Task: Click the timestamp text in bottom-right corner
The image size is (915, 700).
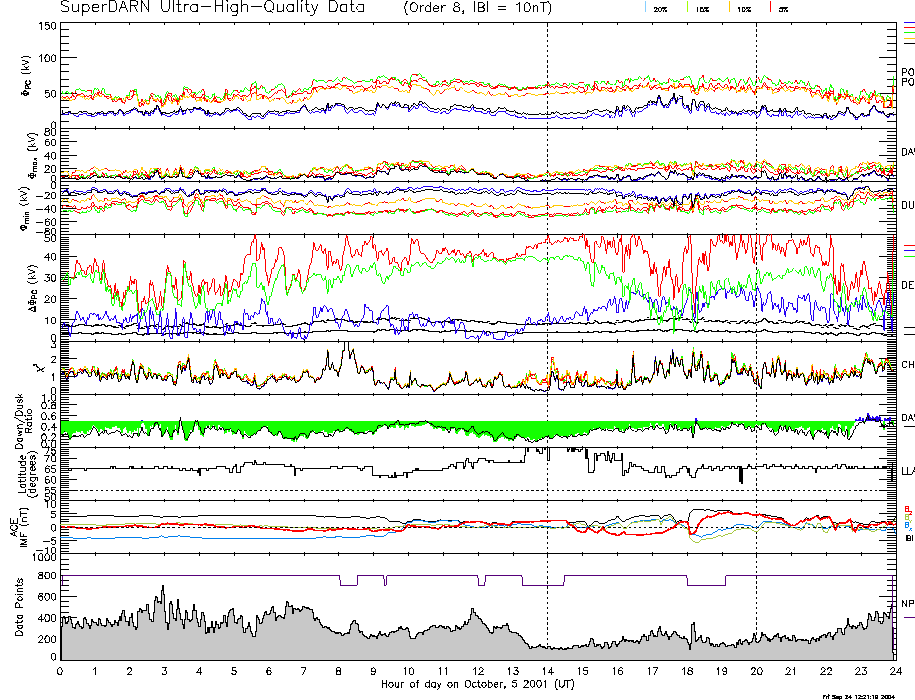Action: point(863,695)
